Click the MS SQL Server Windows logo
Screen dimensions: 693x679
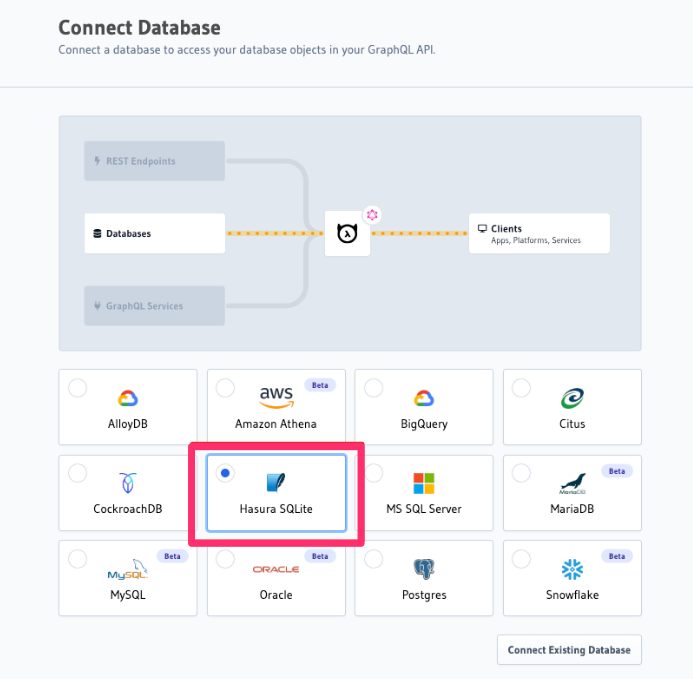[424, 483]
